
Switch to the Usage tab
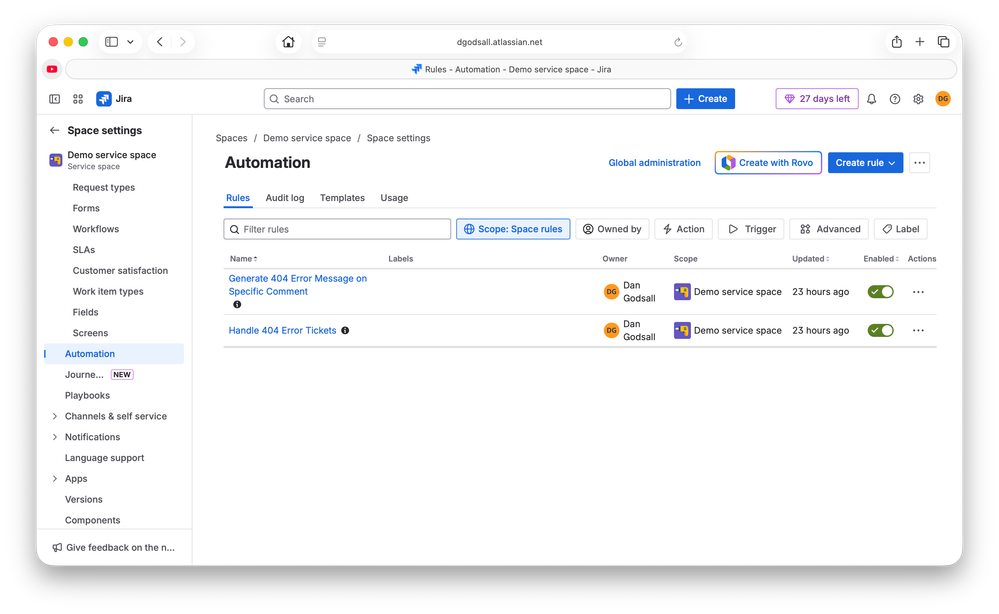click(394, 198)
